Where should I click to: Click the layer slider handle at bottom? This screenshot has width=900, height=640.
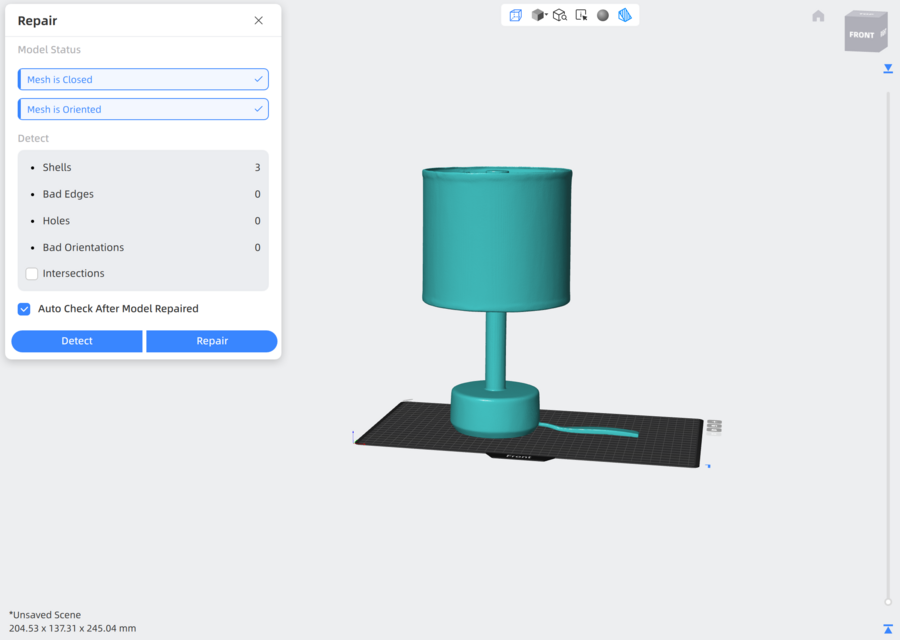[888, 602]
